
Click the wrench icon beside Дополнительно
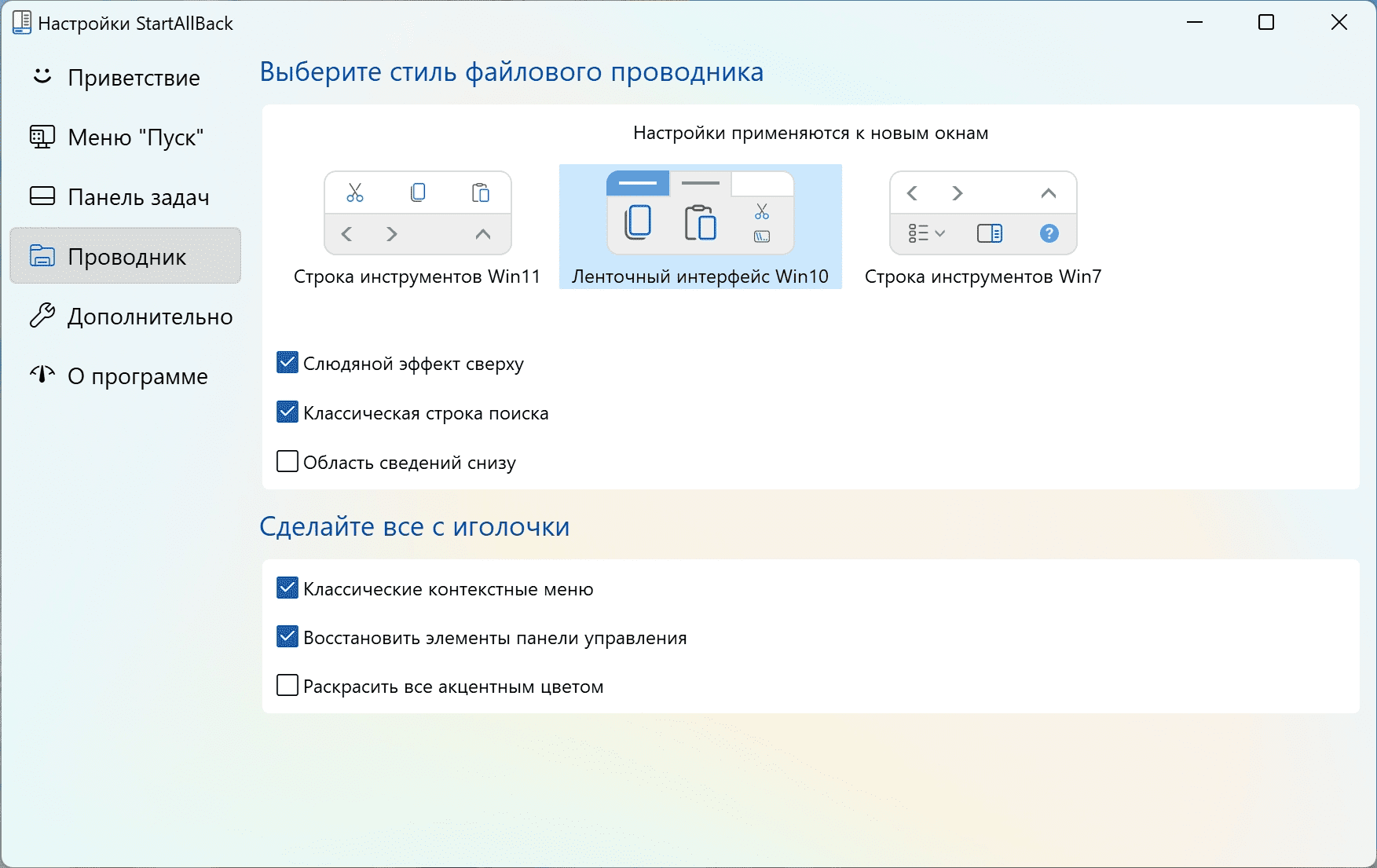pos(42,315)
